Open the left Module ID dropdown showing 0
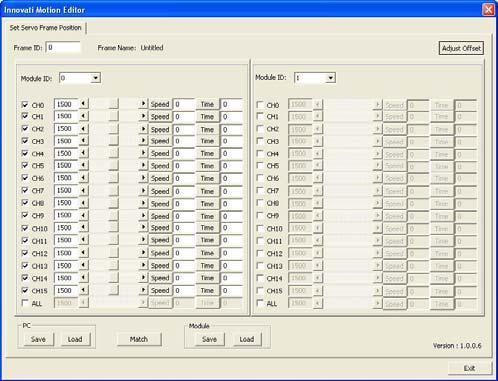 coord(95,78)
